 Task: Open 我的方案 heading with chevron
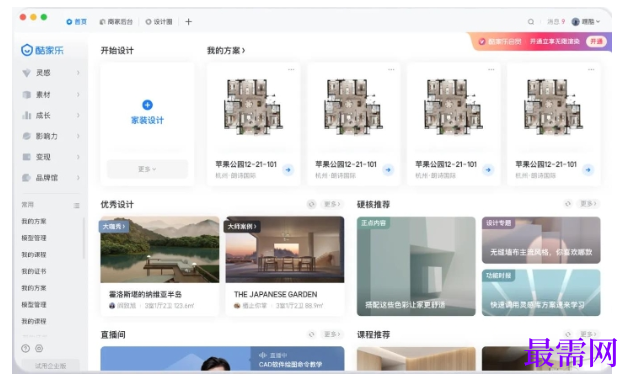tap(226, 51)
